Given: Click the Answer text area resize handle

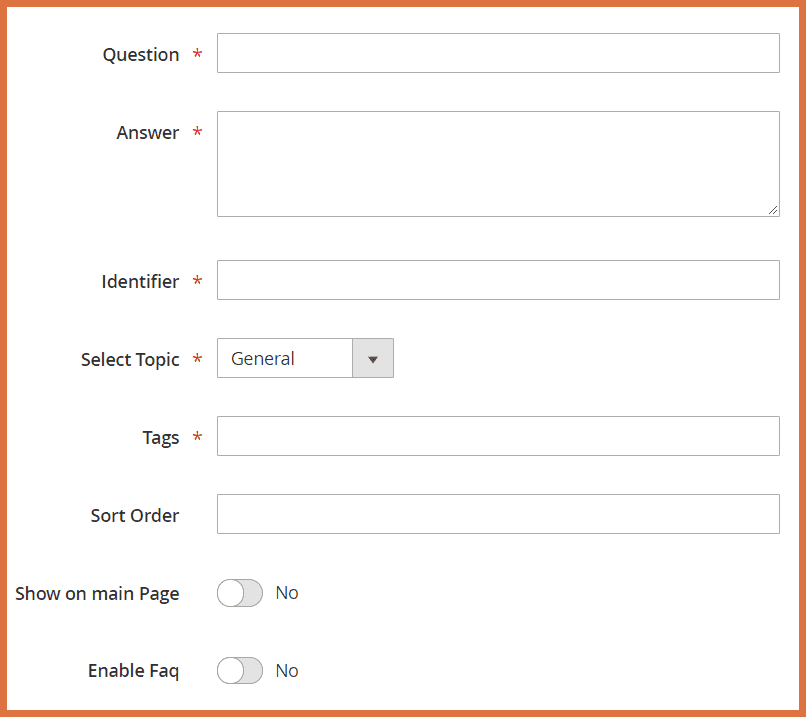Looking at the screenshot, I should coord(773,210).
